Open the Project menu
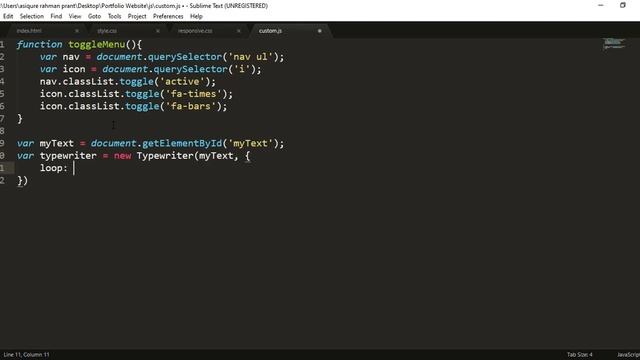Viewport: 640px width, 360px height. [137, 16]
